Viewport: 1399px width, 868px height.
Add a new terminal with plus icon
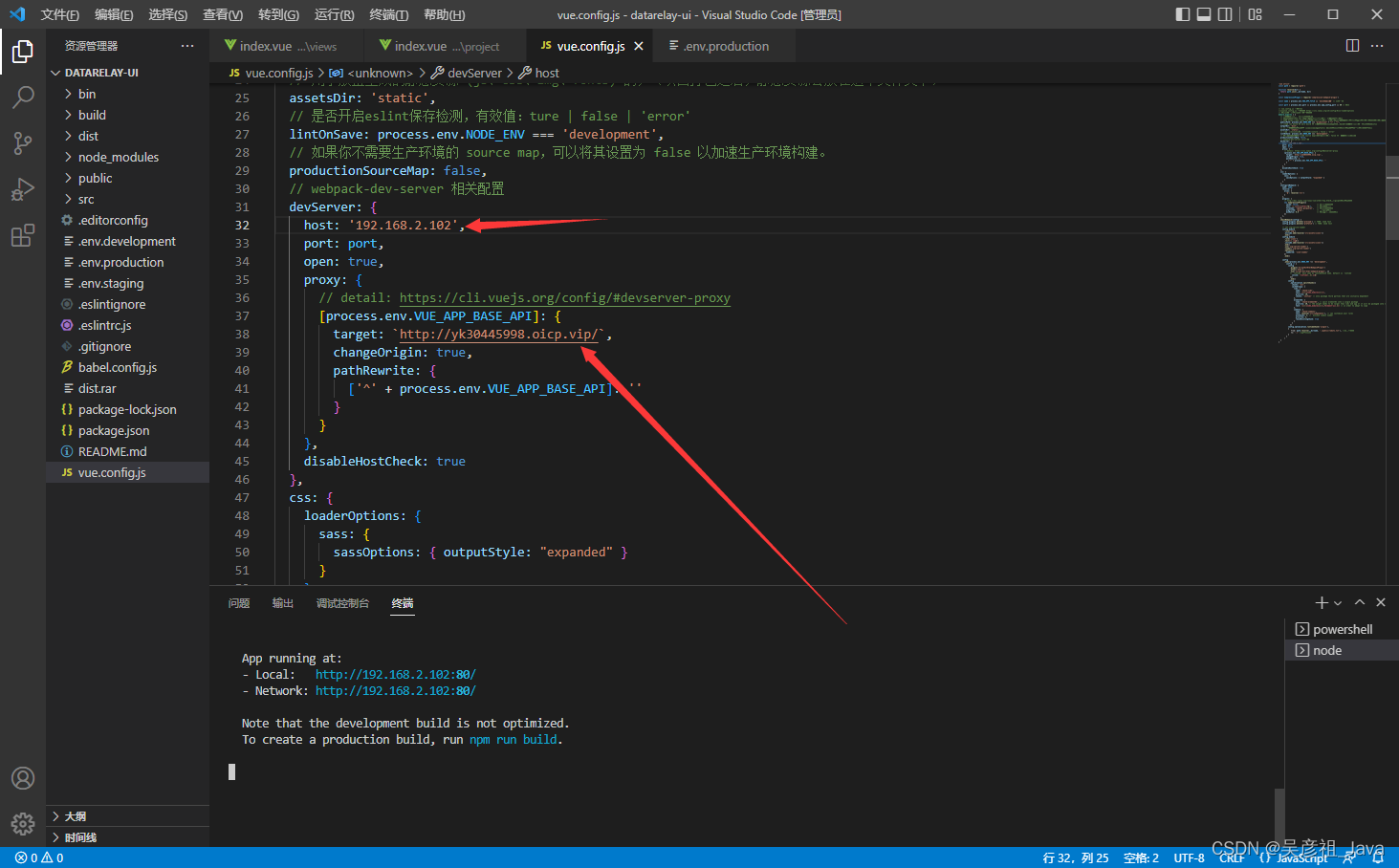pos(1322,602)
